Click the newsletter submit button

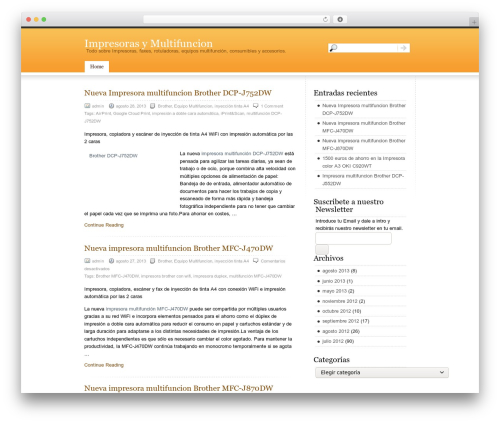(322, 250)
